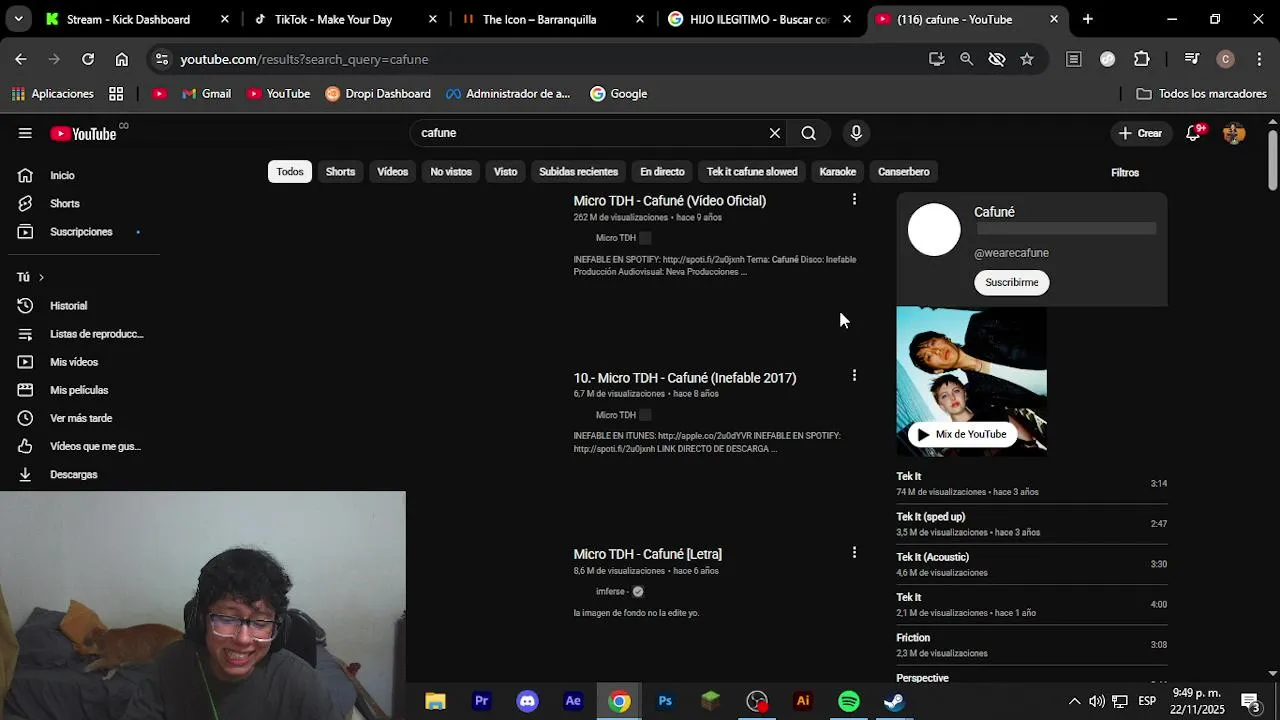Open the Chrome extensions puzzle icon
The width and height of the screenshot is (1280, 720).
click(1141, 59)
